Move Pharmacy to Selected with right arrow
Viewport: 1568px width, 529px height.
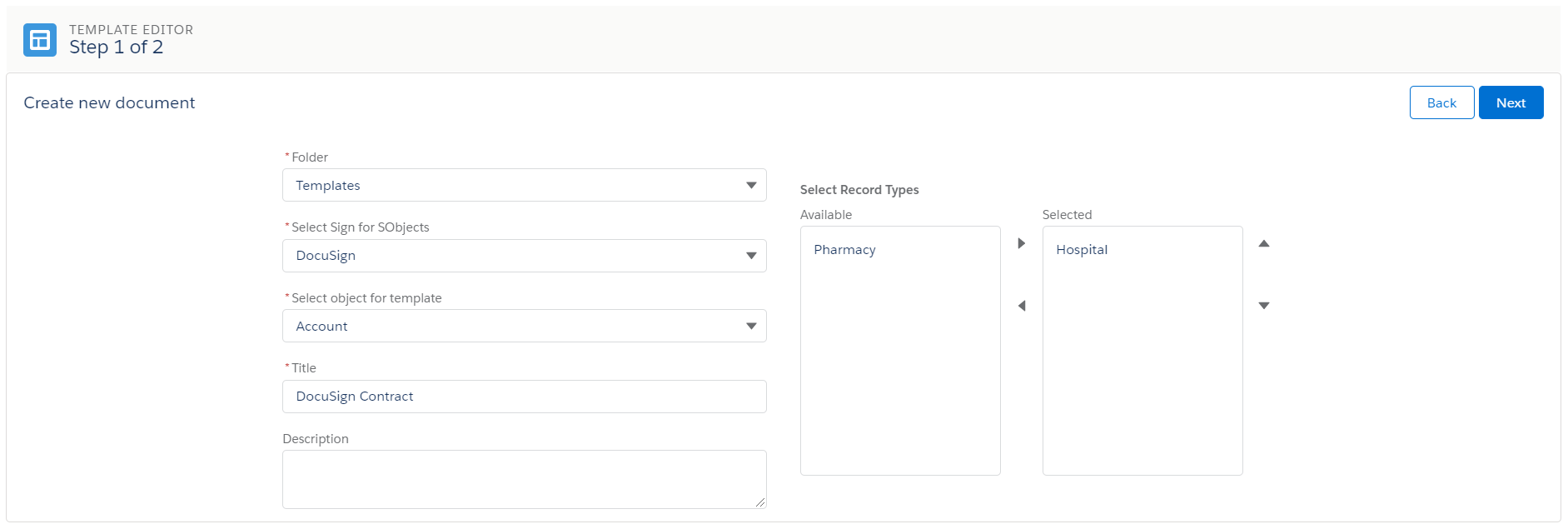[1021, 243]
